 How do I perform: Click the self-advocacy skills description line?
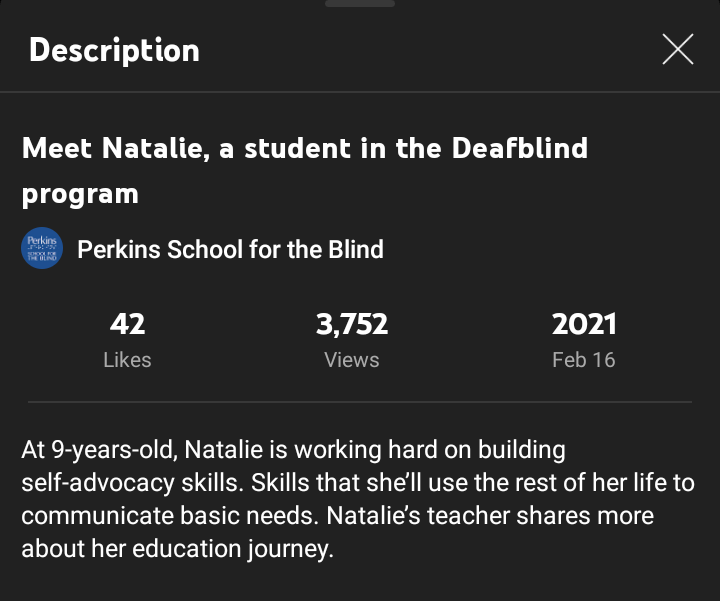coord(357,483)
